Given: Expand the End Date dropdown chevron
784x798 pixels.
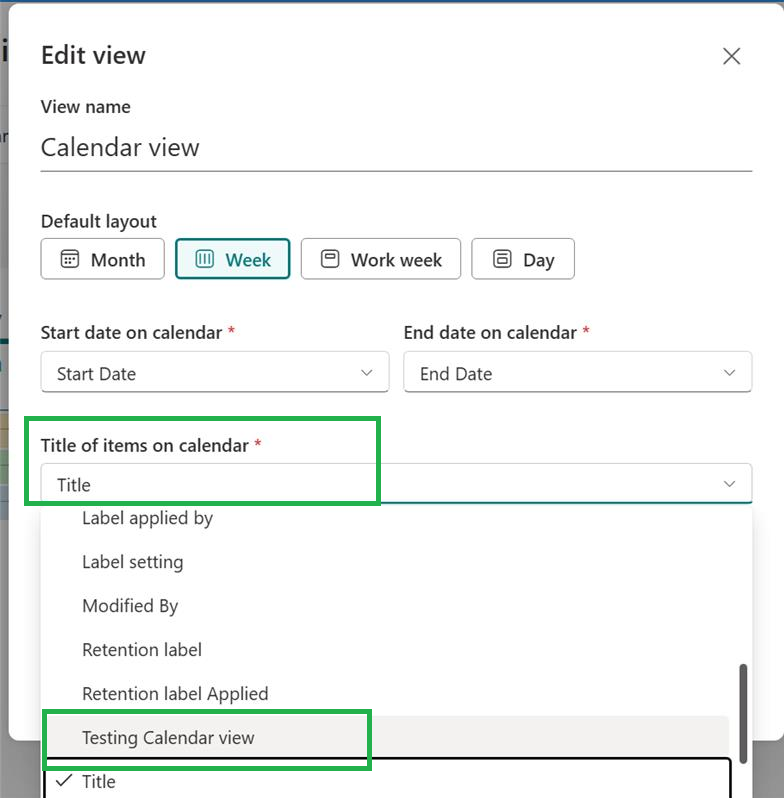Looking at the screenshot, I should pyautogui.click(x=729, y=373).
